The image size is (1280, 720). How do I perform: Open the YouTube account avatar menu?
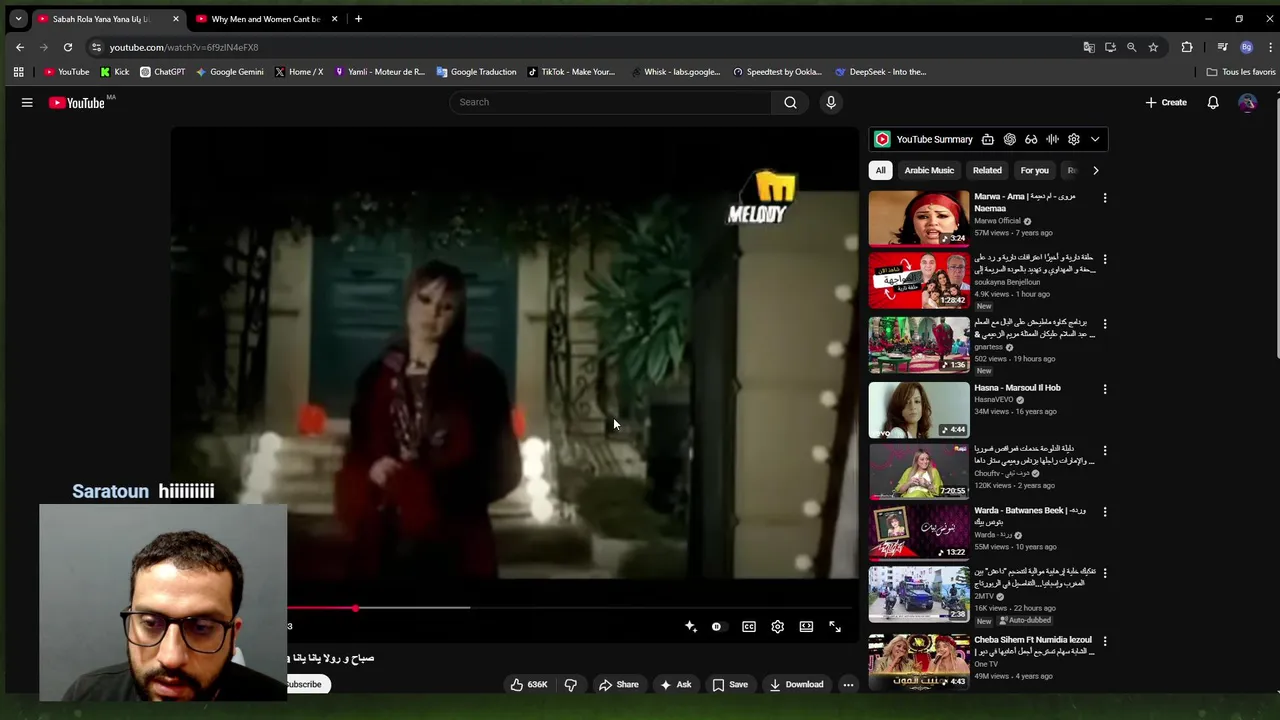click(x=1247, y=102)
